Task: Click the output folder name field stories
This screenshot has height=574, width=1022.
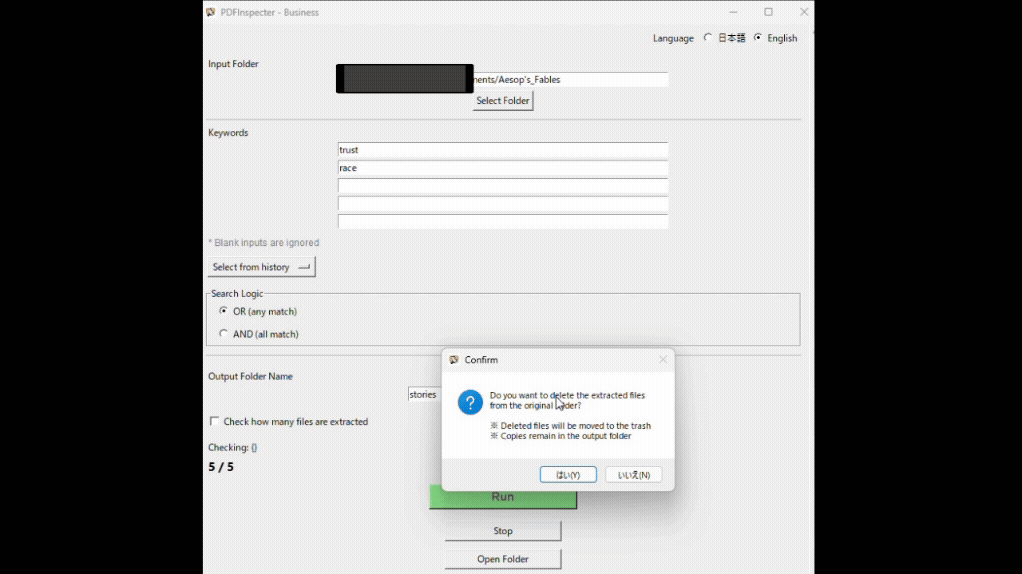Action: pyautogui.click(x=425, y=394)
